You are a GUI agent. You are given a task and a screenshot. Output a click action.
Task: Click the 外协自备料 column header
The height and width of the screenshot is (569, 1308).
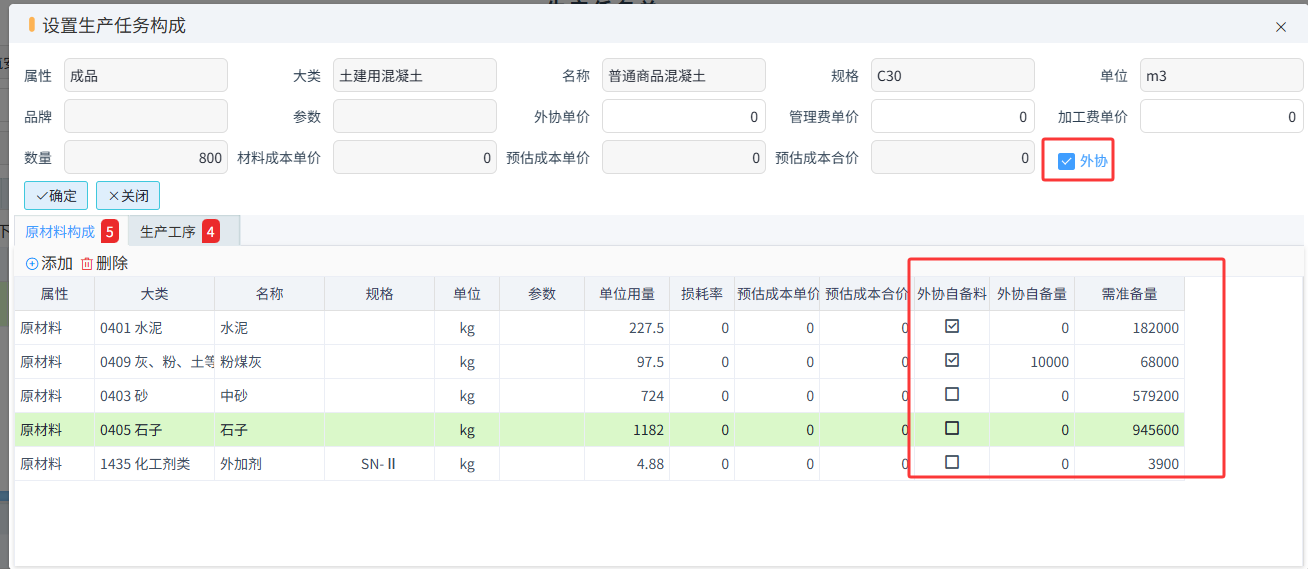tap(952, 294)
